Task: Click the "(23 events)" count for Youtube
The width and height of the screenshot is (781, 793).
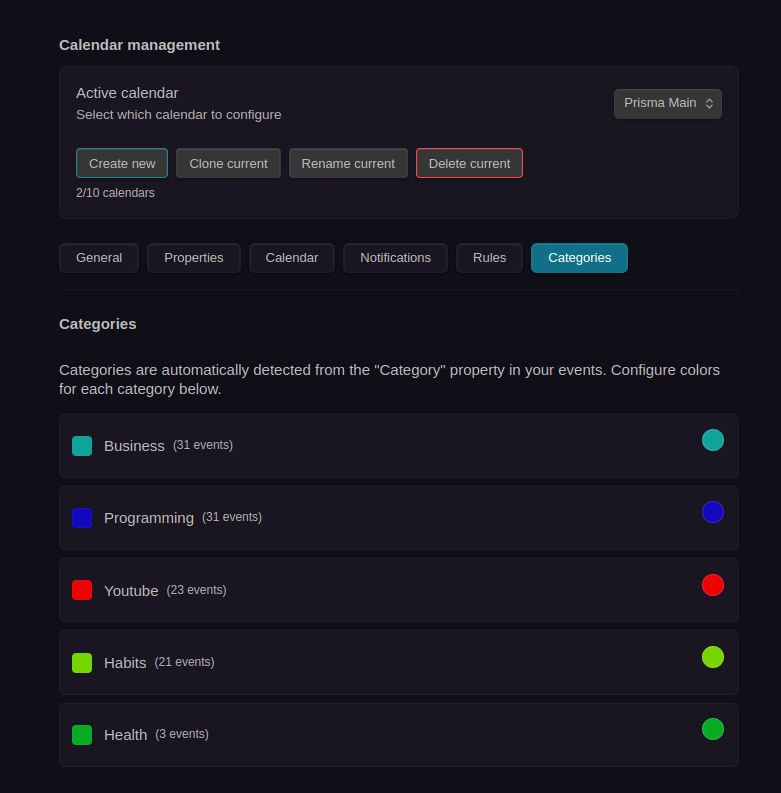Action: (x=196, y=590)
